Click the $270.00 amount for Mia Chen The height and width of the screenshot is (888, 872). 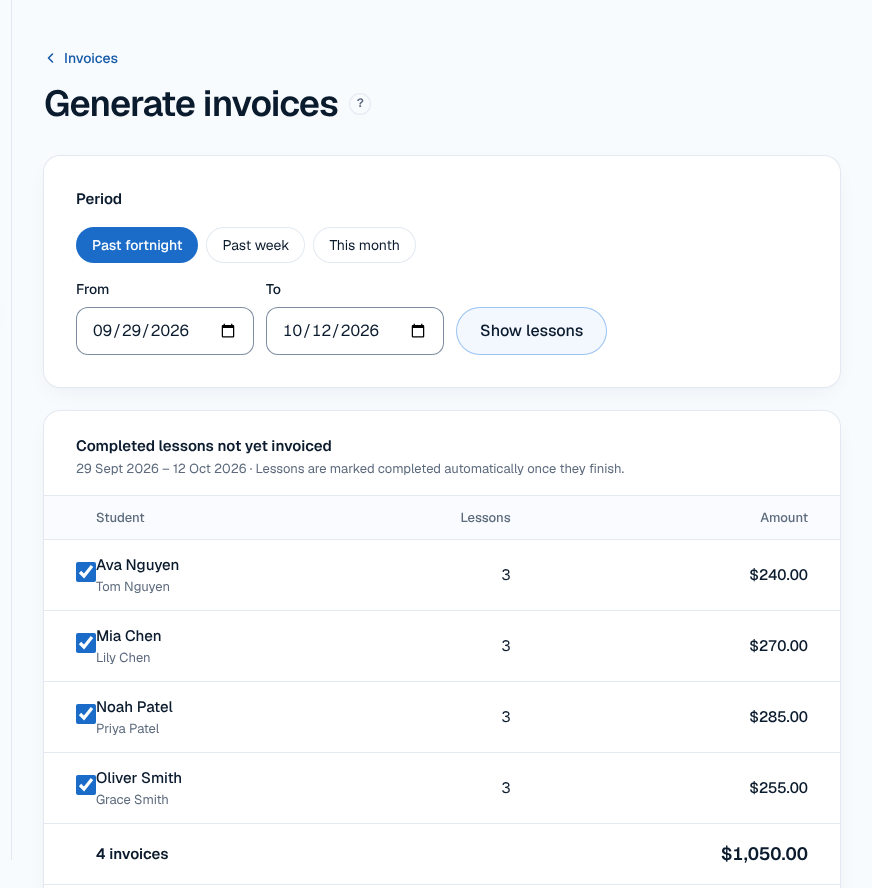point(778,646)
